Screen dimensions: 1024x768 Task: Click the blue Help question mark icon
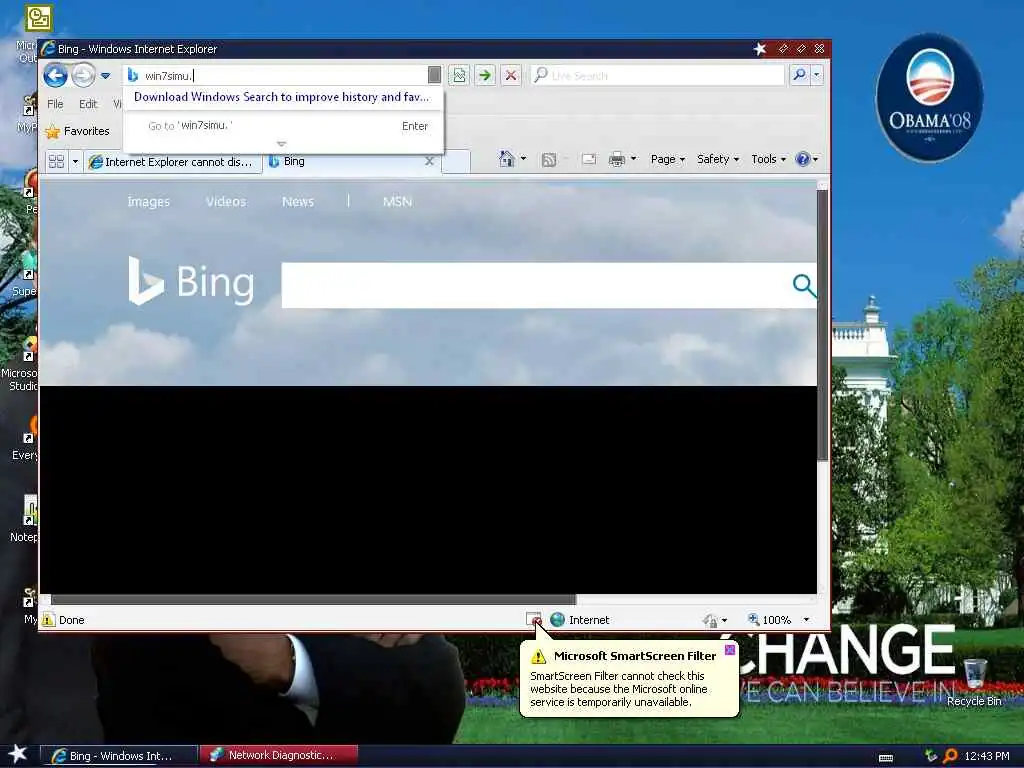click(803, 159)
